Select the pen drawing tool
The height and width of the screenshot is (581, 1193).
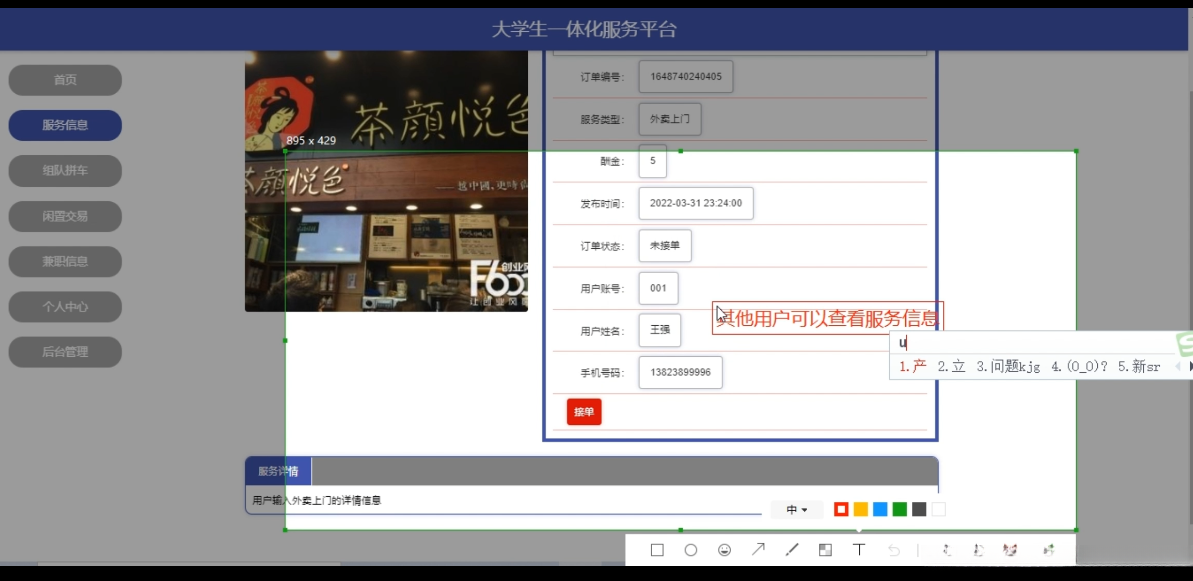792,549
